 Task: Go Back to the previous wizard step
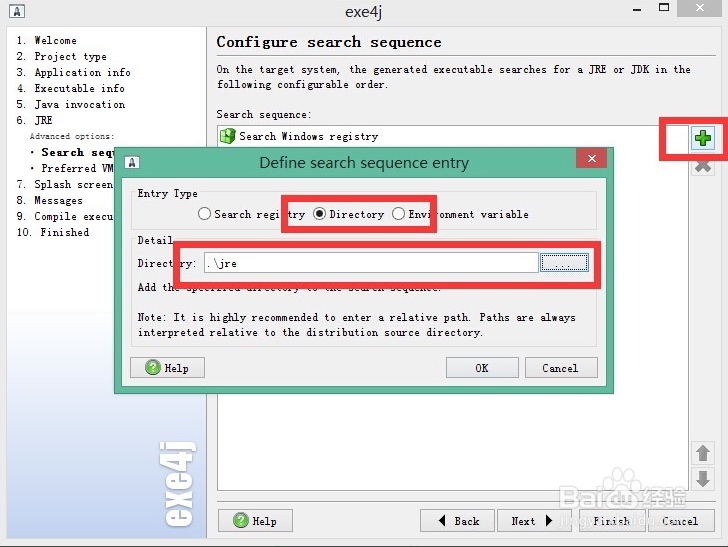458,521
